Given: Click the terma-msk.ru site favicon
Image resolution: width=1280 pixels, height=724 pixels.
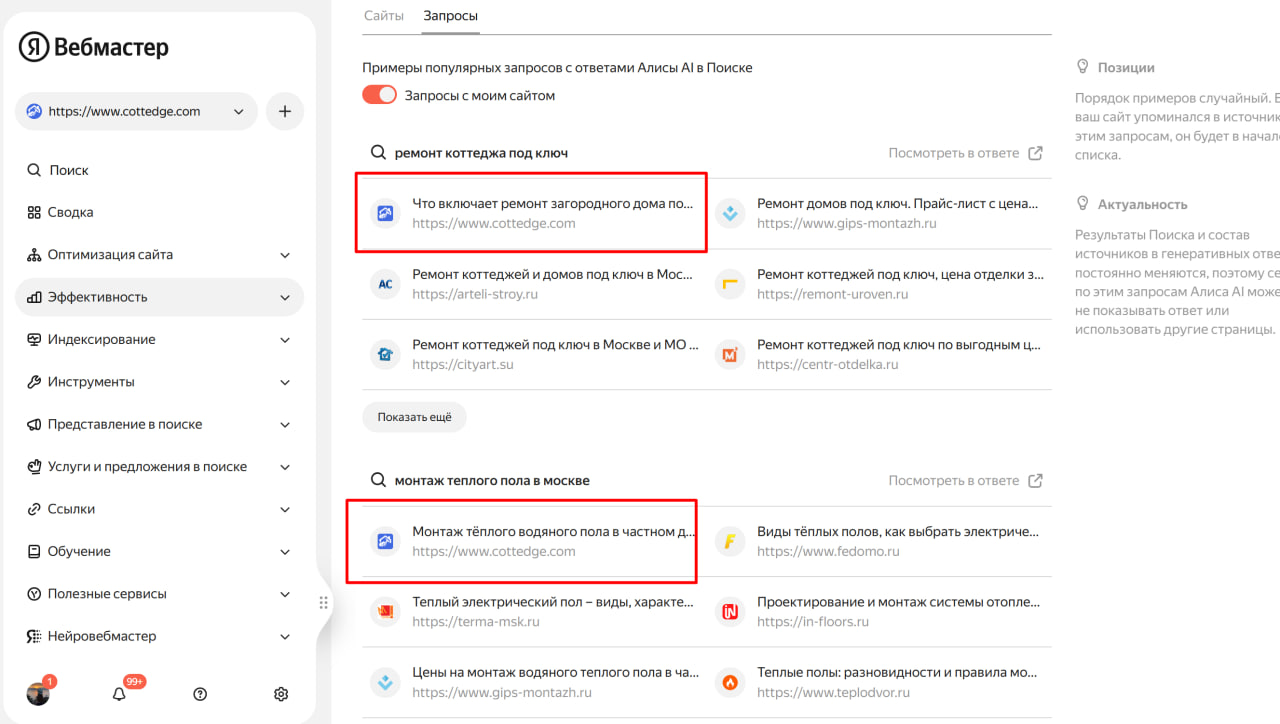Looking at the screenshot, I should coord(385,612).
